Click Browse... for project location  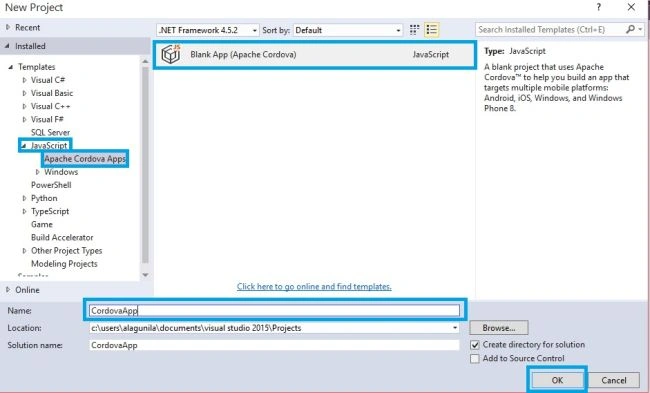click(x=499, y=328)
